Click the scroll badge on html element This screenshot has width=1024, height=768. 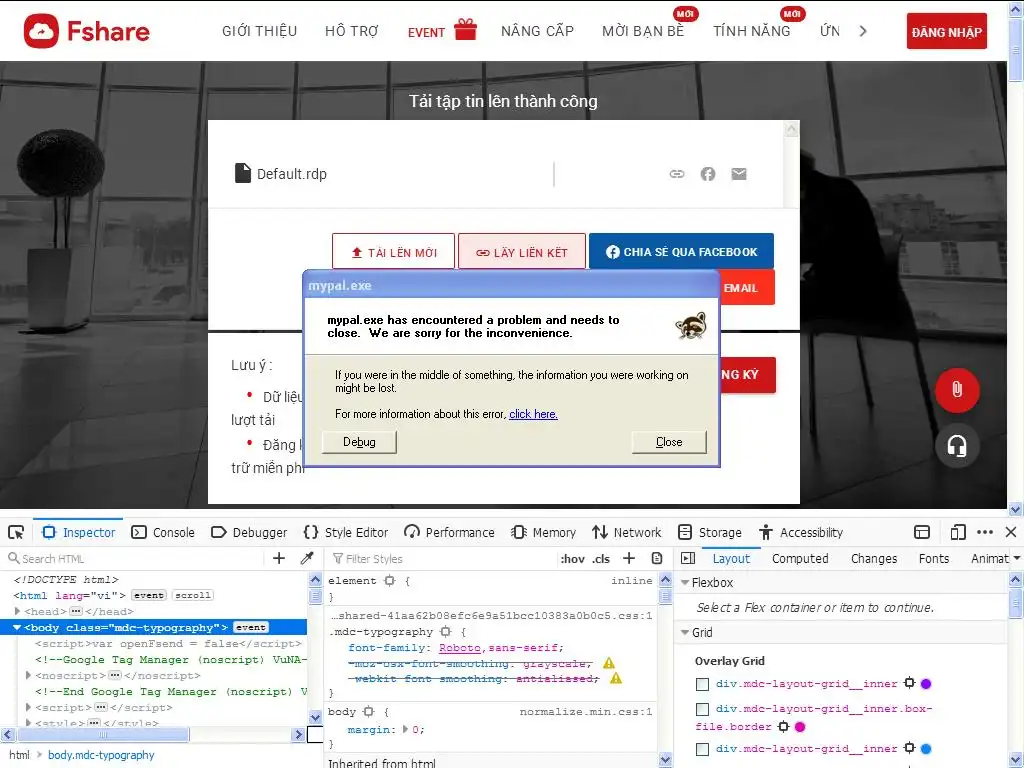[x=193, y=596]
